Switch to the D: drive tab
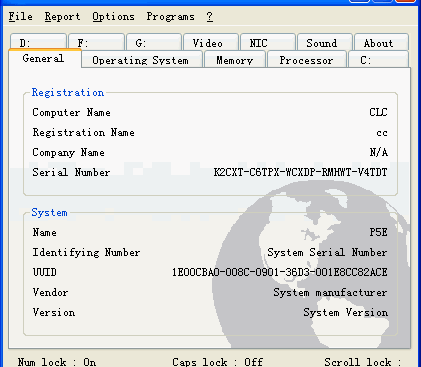421x367 pixels. (x=38, y=42)
